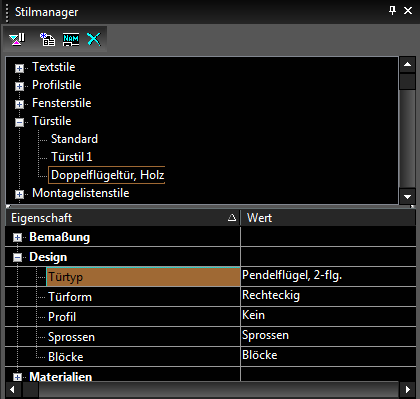
Task: Click the horizontal scrollbar right arrow
Action: pos(407,389)
